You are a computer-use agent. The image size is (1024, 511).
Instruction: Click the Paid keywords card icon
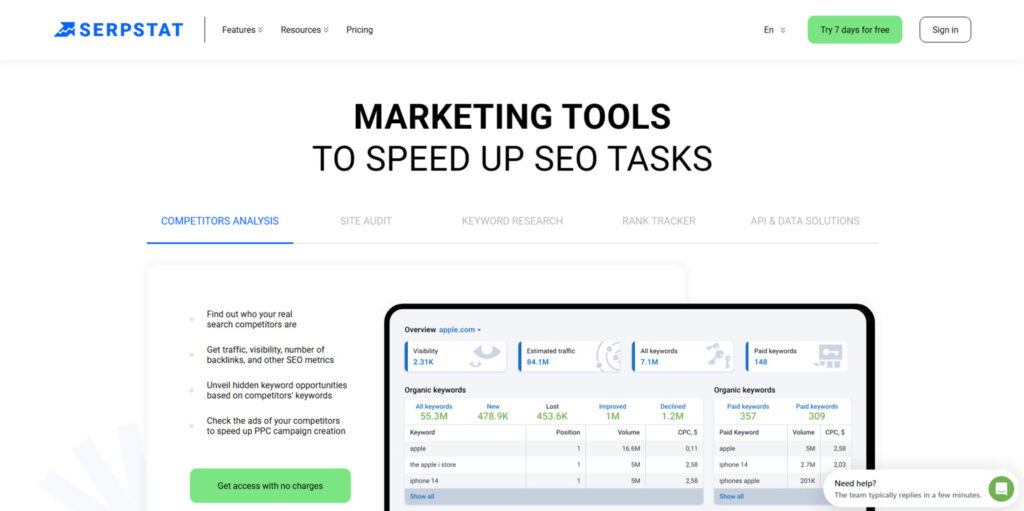[x=829, y=356]
